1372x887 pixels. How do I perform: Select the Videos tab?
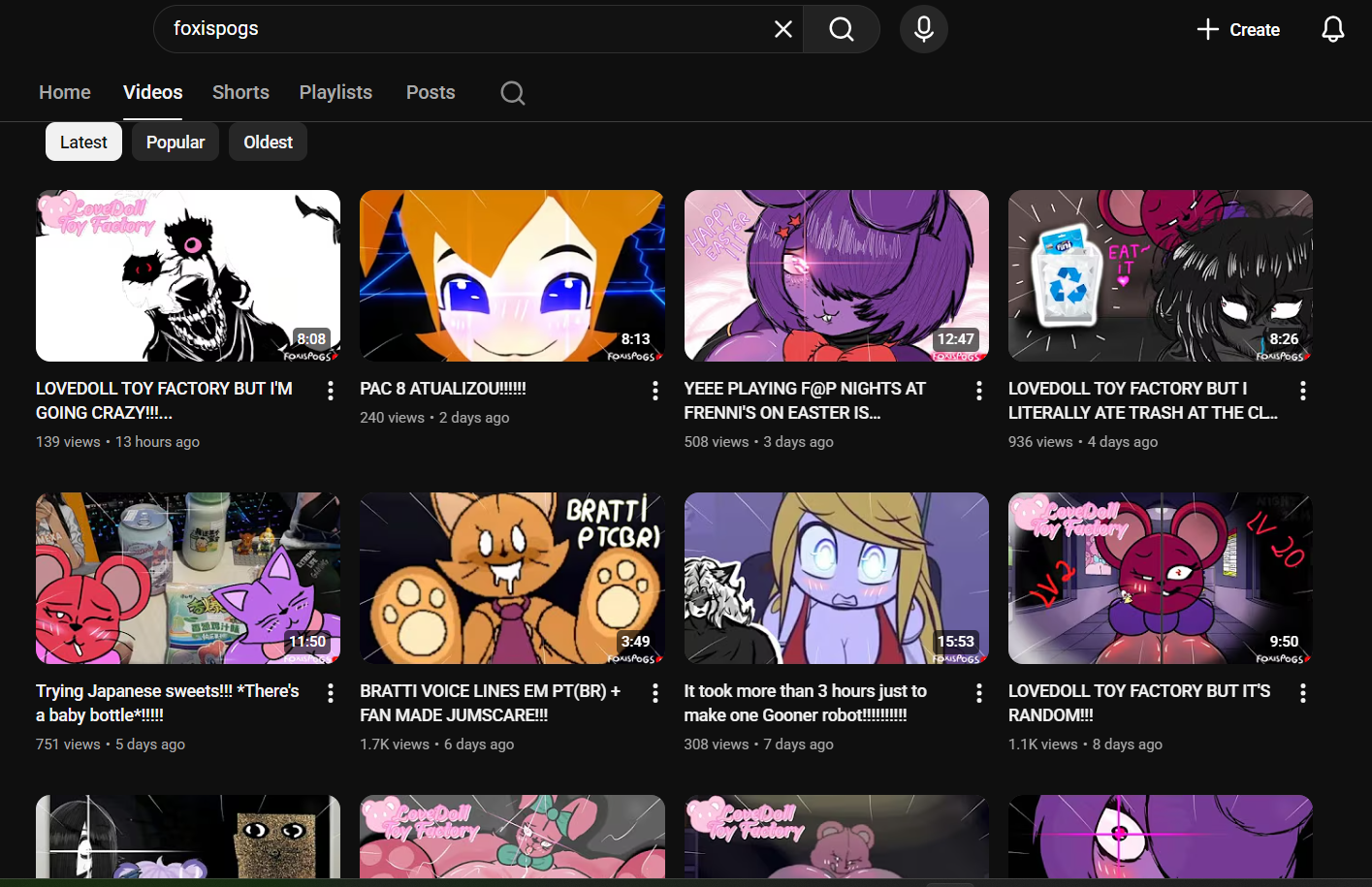point(153,92)
